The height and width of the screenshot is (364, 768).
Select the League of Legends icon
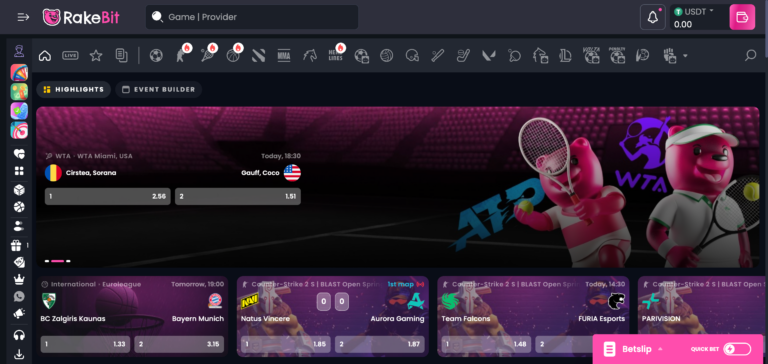[566, 56]
